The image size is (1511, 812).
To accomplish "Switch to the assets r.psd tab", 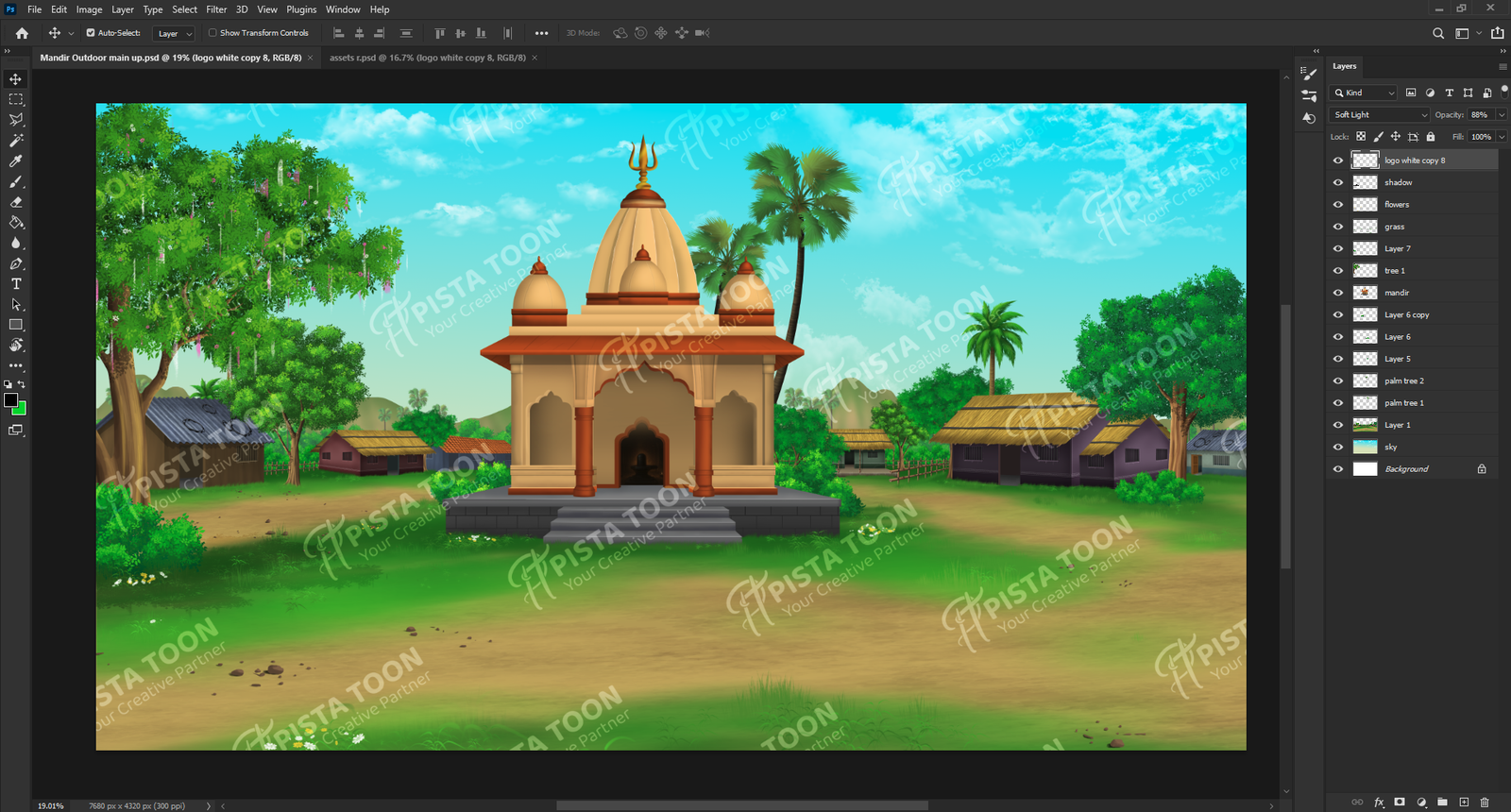I will pyautogui.click(x=427, y=58).
